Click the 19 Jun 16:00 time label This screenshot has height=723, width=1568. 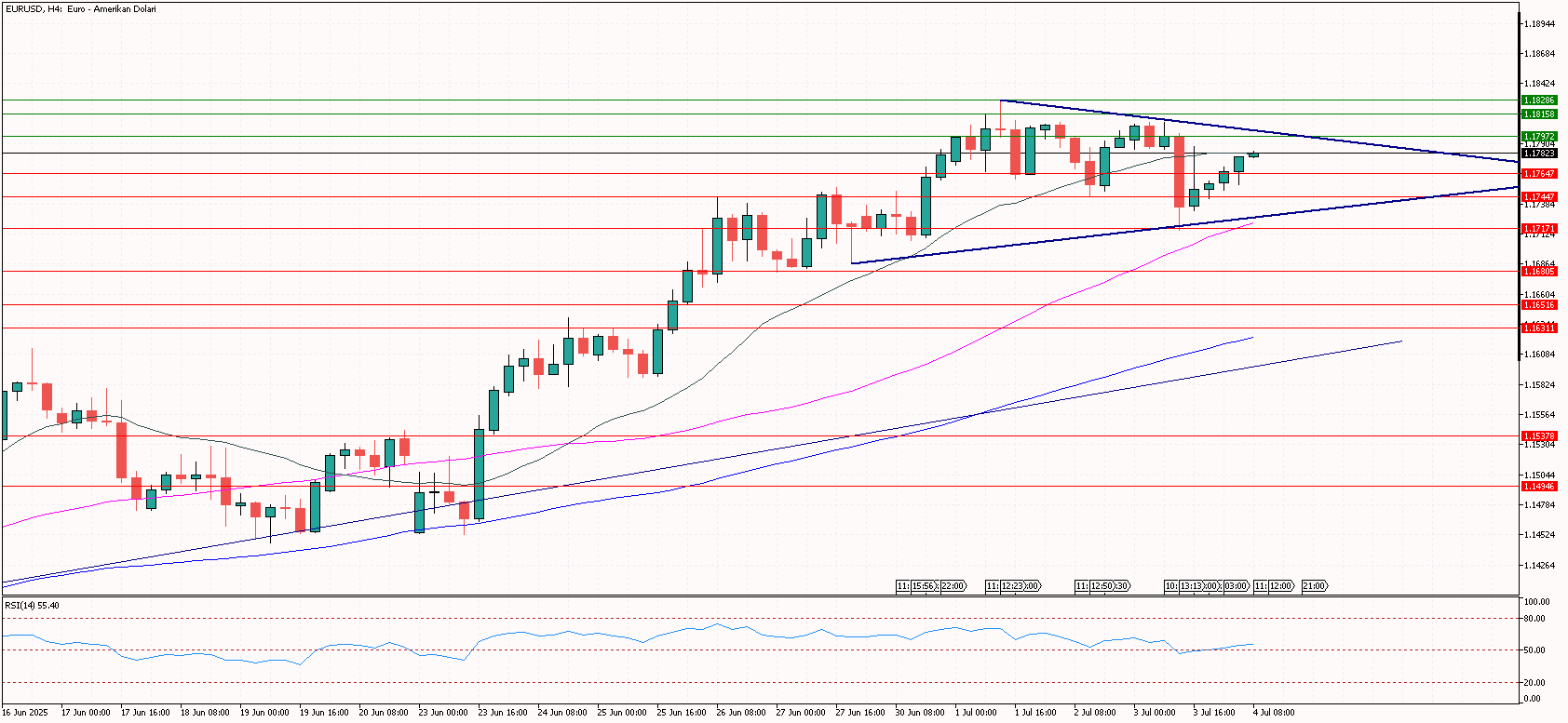(324, 713)
